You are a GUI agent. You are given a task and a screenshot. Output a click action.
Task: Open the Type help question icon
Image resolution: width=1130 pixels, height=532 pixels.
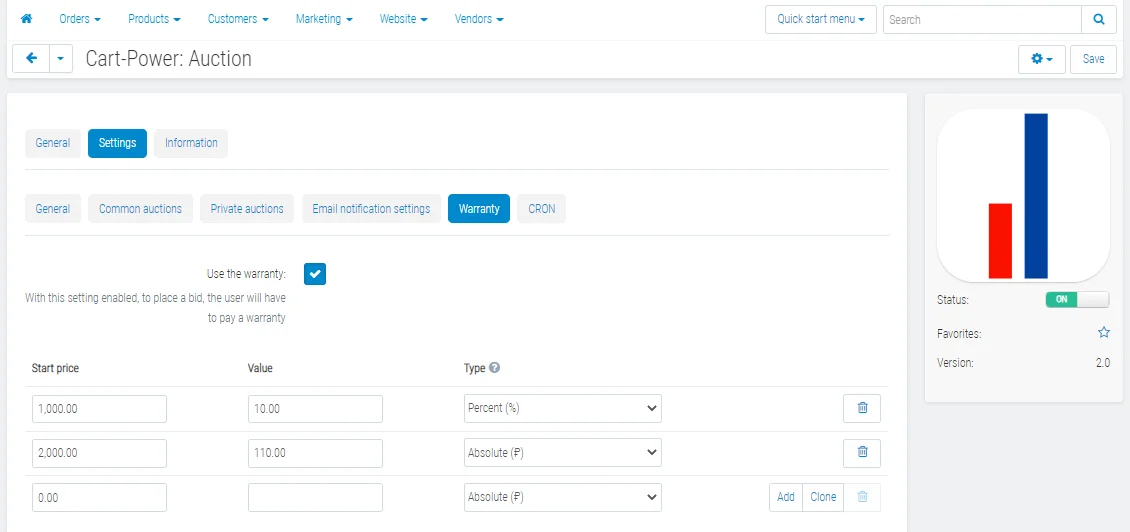click(494, 367)
